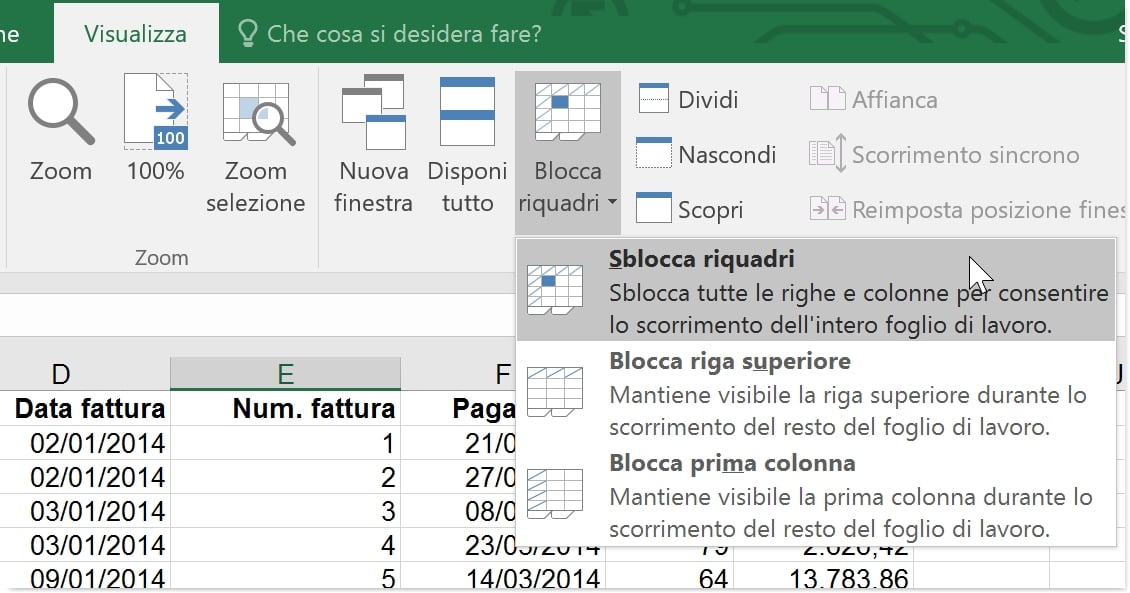Select date 03/01/2014 for invoice number 4
The image size is (1130, 593).
(85, 545)
